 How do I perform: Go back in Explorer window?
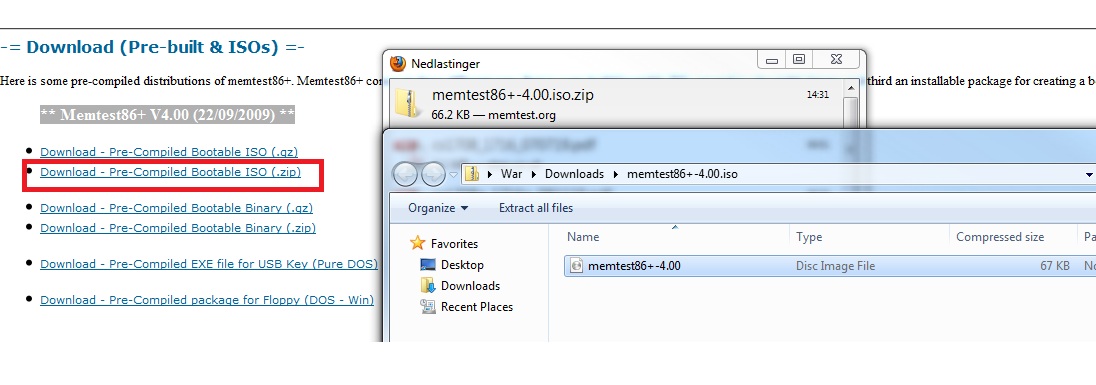point(405,174)
